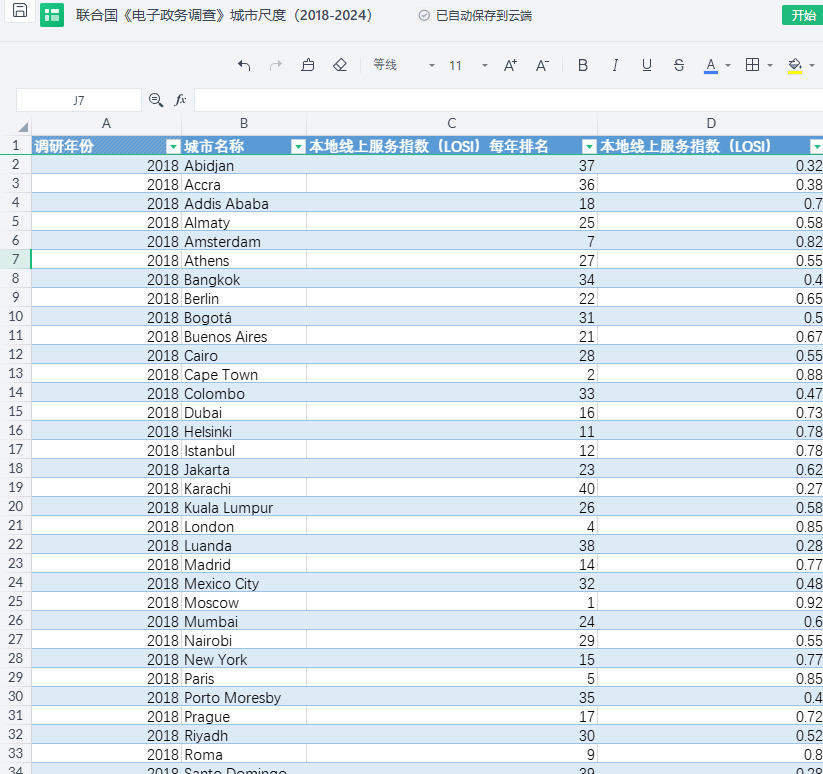Click Karachi's ranking cell showing 40
823x774 pixels.
(x=452, y=489)
